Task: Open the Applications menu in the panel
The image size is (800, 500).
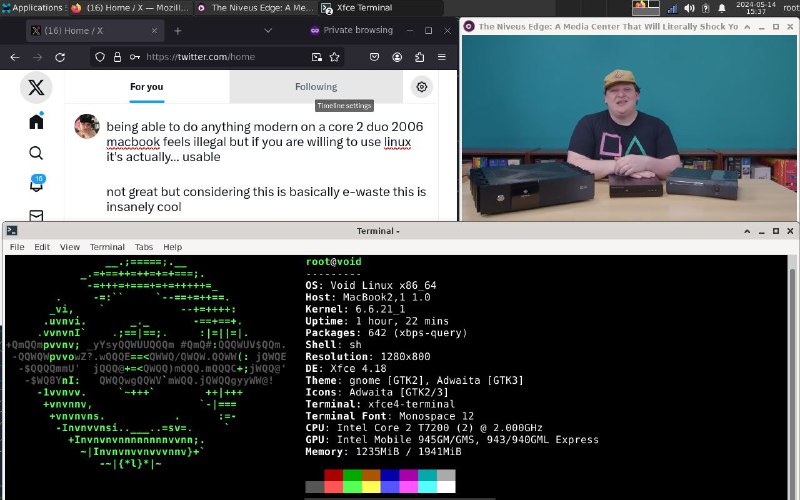Action: 32,8
